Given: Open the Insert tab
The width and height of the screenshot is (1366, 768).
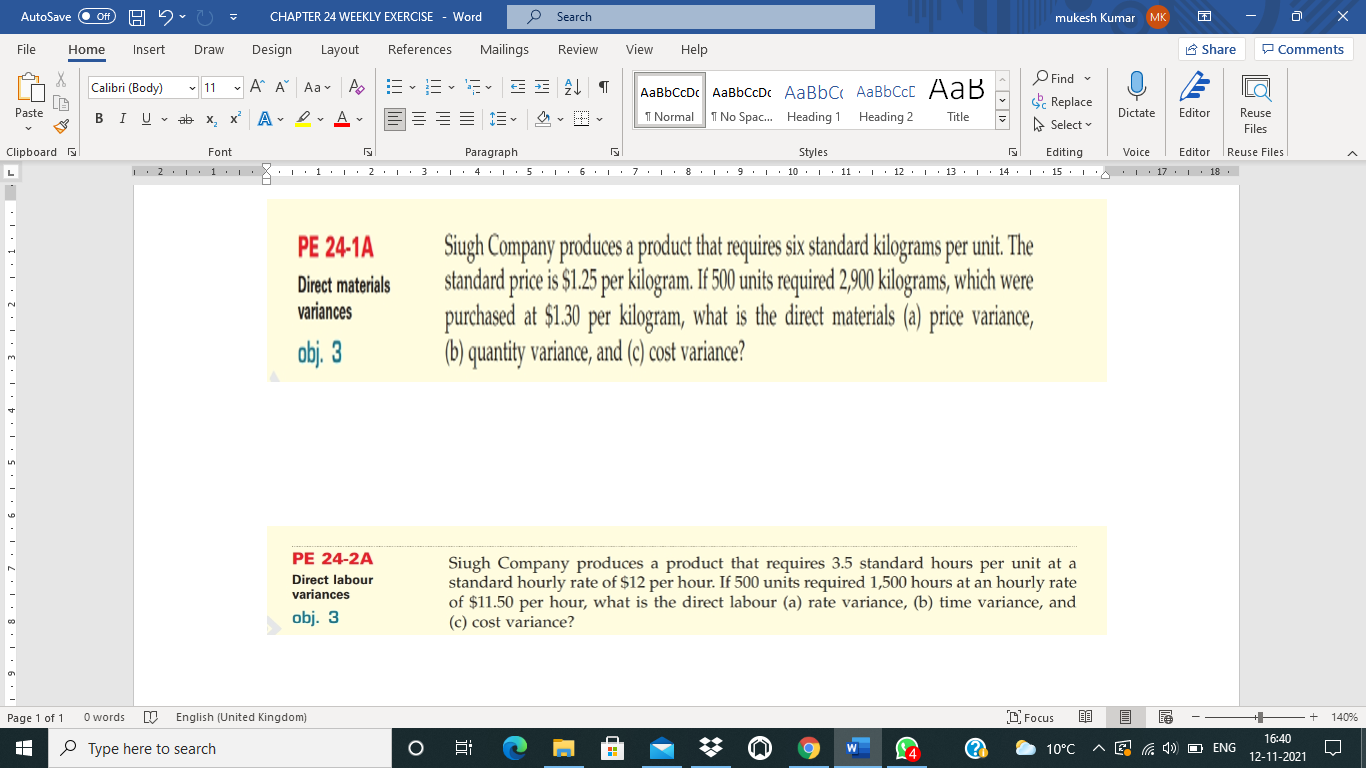Looking at the screenshot, I should (149, 49).
